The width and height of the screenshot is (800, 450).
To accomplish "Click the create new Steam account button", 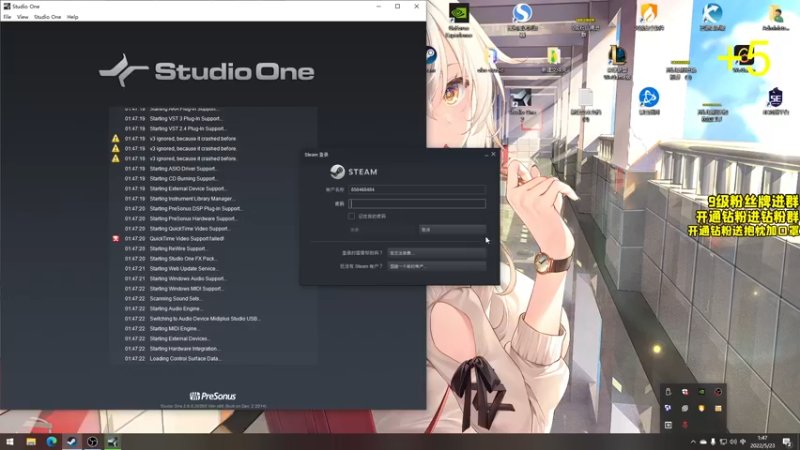I will pyautogui.click(x=437, y=266).
